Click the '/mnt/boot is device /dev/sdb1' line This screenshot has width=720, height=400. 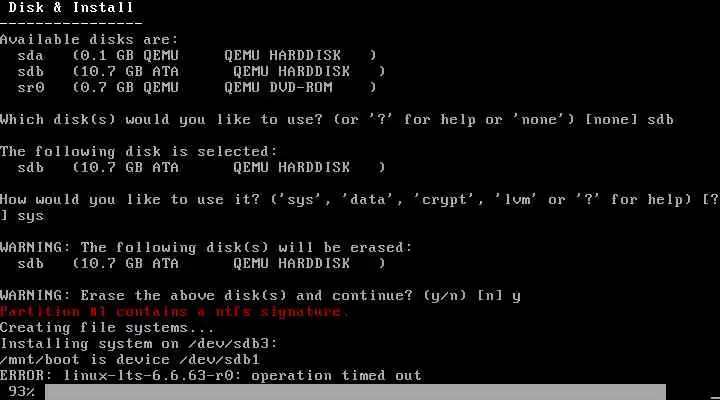[130, 359]
